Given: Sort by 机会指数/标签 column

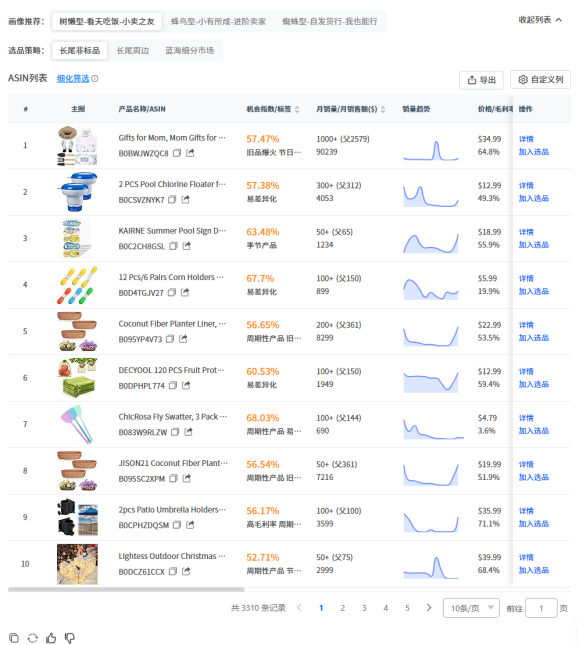Looking at the screenshot, I should pos(297,109).
